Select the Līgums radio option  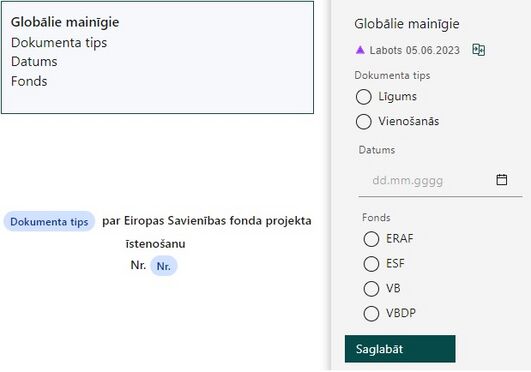coord(363,97)
